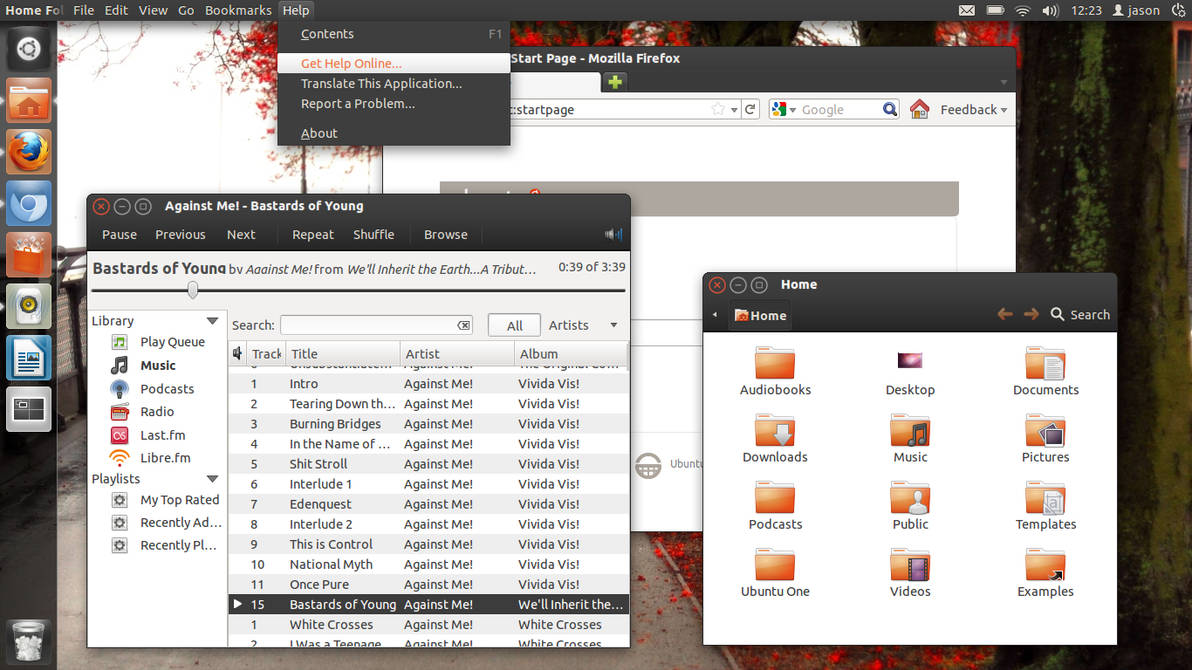Select Report a Problem menu entry

tap(394, 103)
